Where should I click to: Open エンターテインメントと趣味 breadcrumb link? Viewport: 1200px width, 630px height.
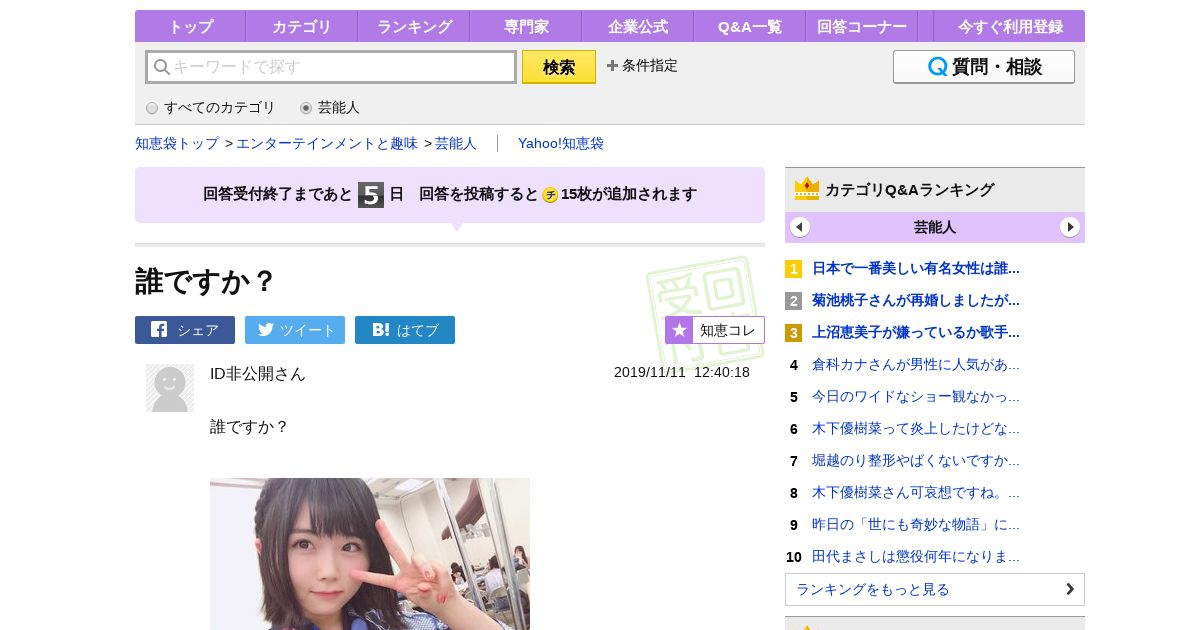point(327,143)
